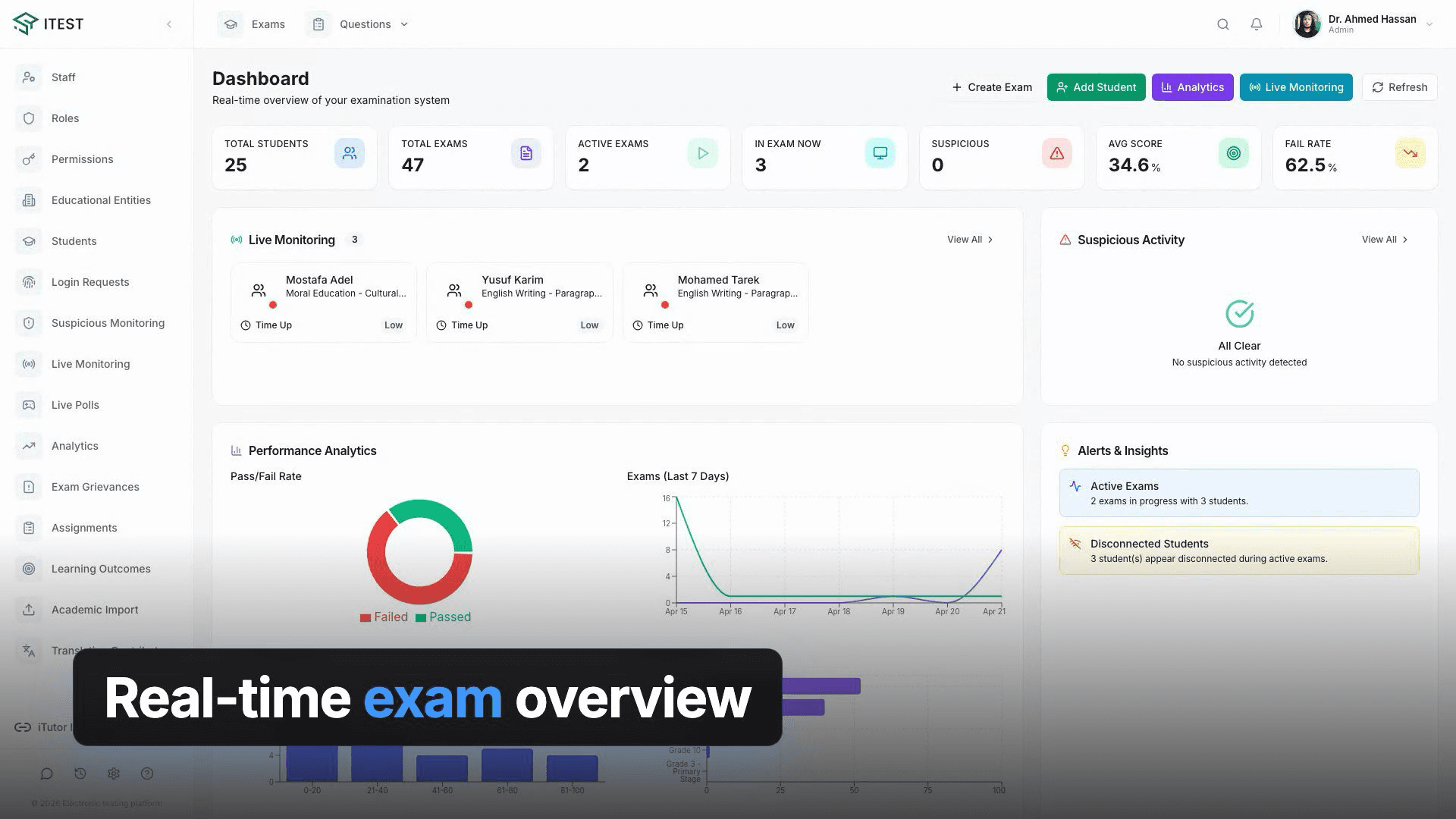
Task: Click the Add Student button
Action: pos(1096,87)
